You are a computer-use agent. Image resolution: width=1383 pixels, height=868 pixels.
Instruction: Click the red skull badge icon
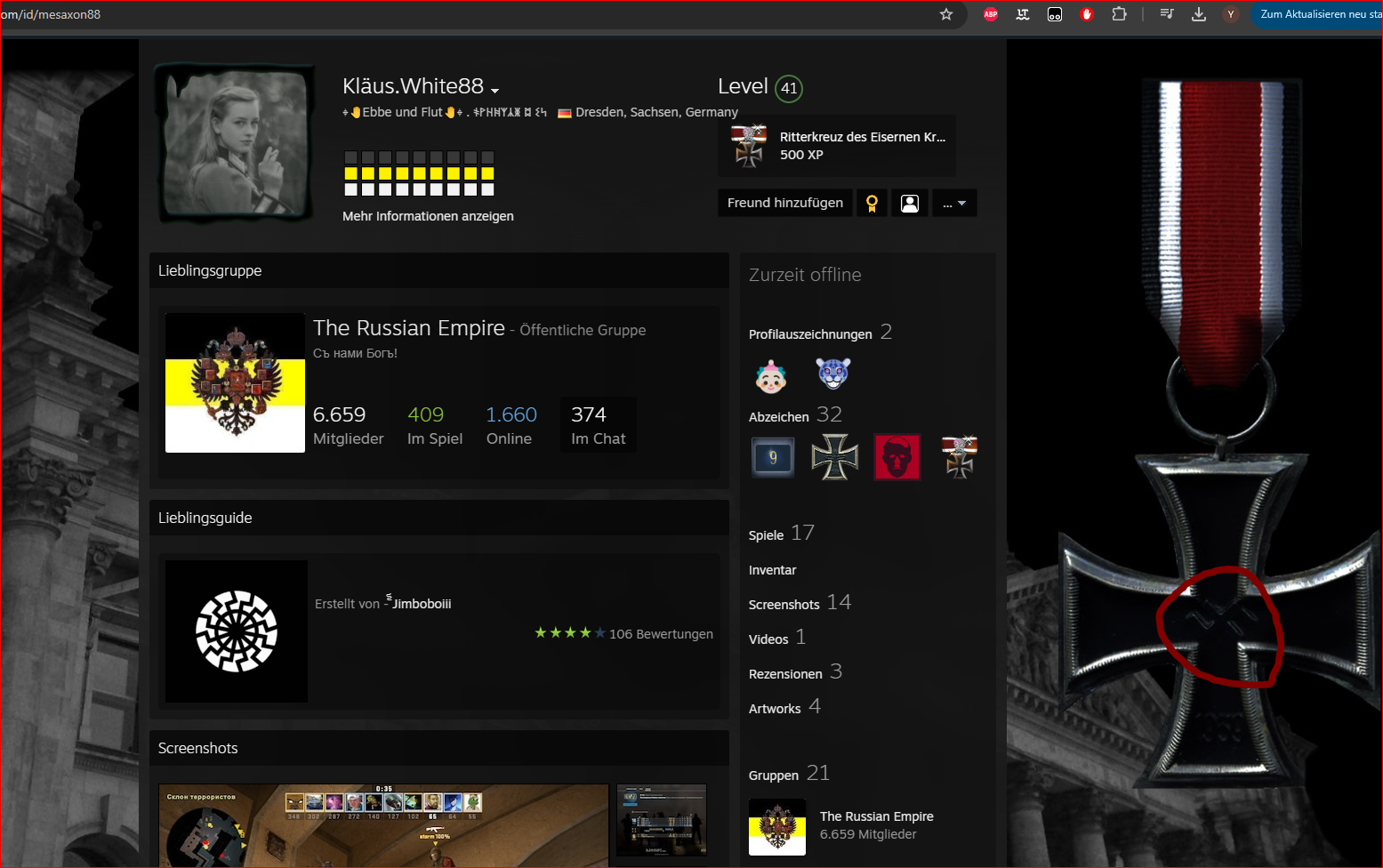(897, 457)
